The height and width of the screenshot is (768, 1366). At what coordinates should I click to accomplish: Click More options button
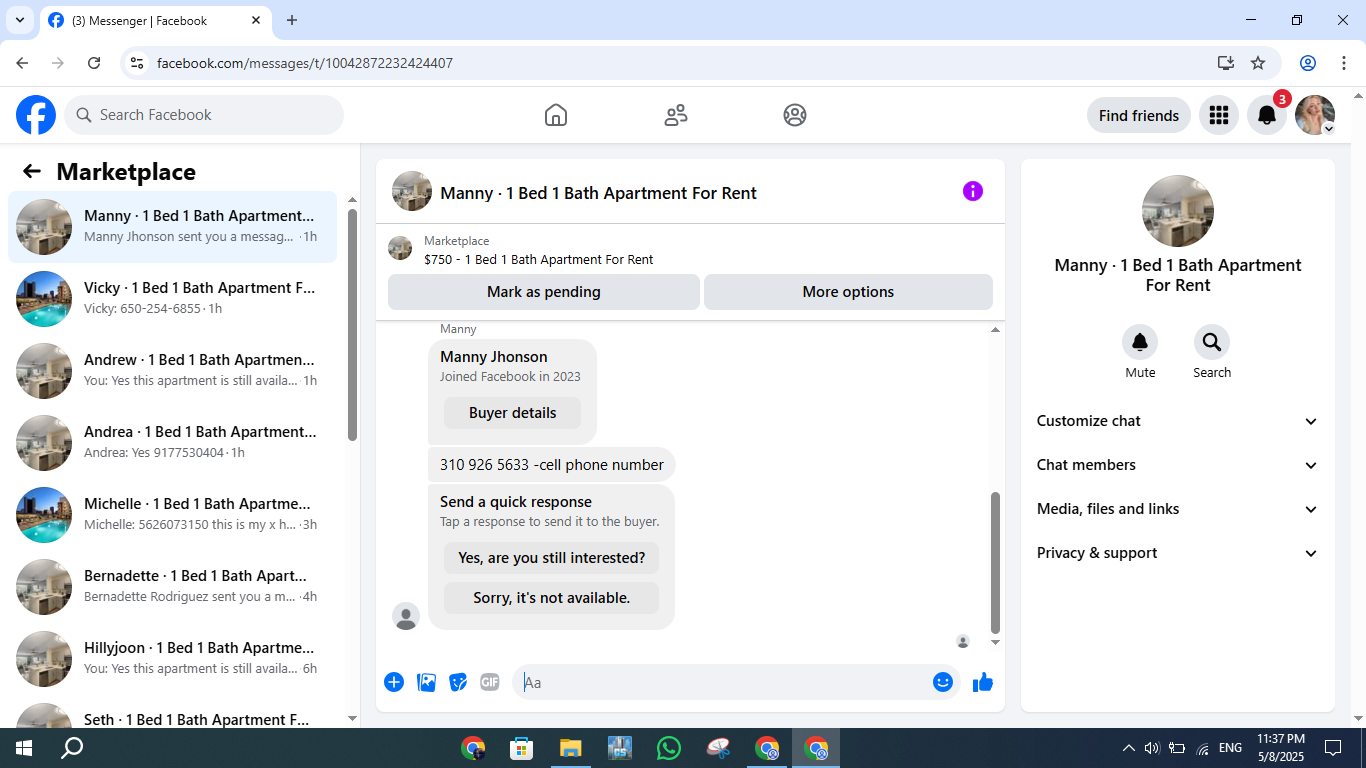[x=848, y=292]
